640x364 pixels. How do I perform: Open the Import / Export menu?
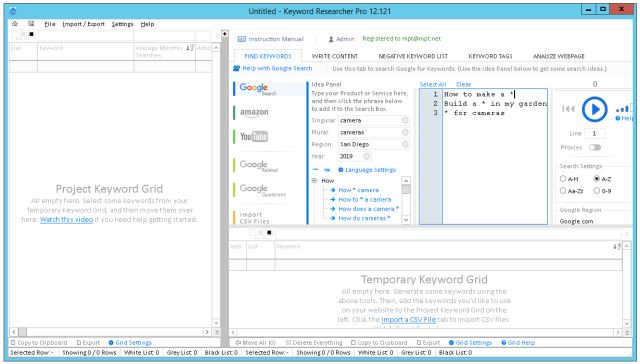pos(84,24)
